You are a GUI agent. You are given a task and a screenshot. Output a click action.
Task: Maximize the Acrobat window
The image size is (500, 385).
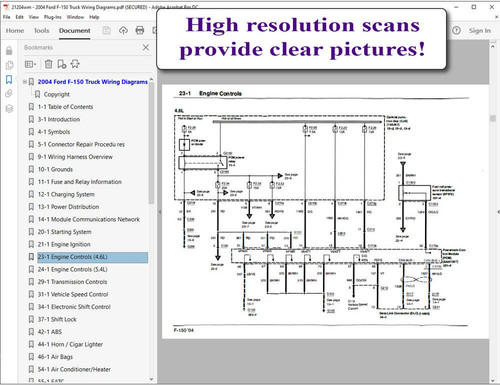[x=474, y=7]
